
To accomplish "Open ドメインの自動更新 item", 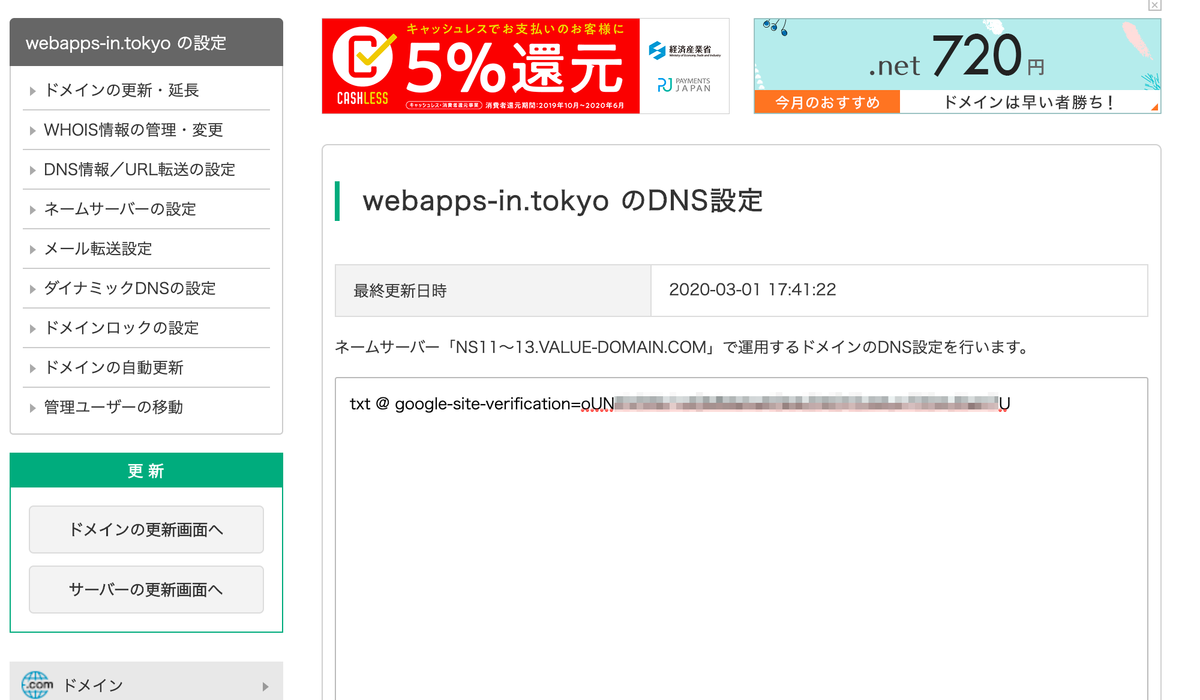I will (146, 367).
